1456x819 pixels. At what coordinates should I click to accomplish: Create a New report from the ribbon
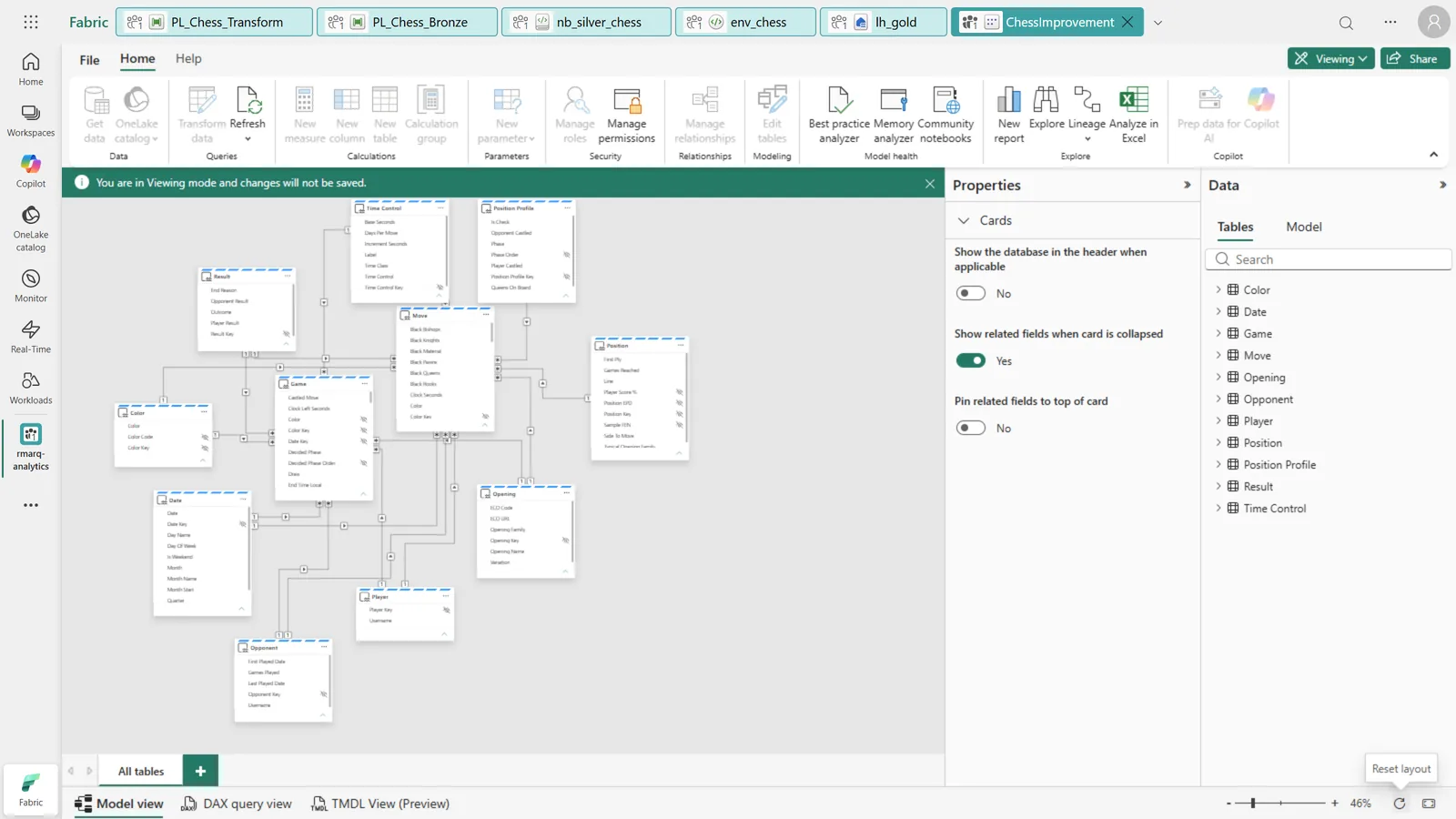[x=1008, y=115]
